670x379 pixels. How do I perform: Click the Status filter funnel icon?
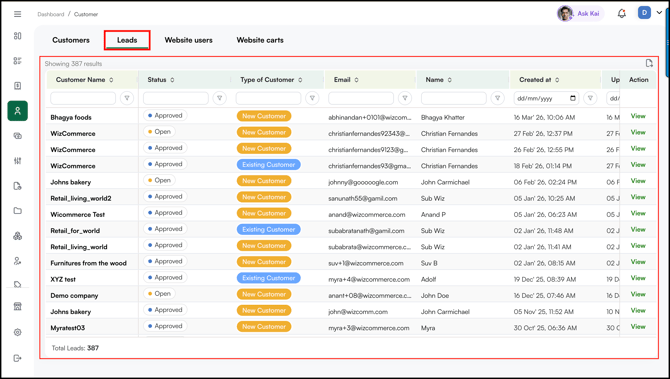click(x=220, y=98)
